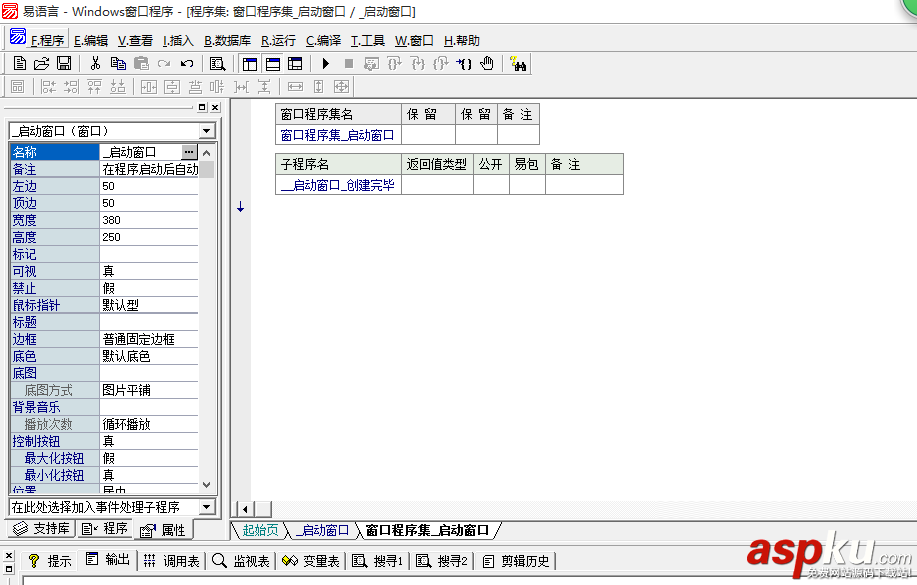Click the Find magnifier toolbar icon
Screen dimensions: 917x585
tap(218, 63)
